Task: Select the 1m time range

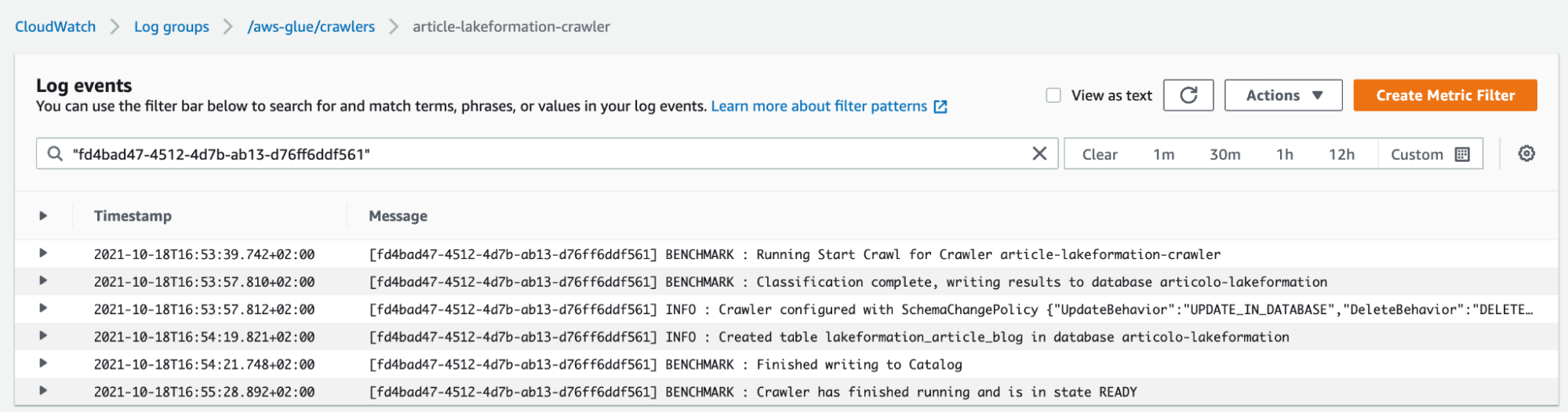Action: pos(1164,155)
